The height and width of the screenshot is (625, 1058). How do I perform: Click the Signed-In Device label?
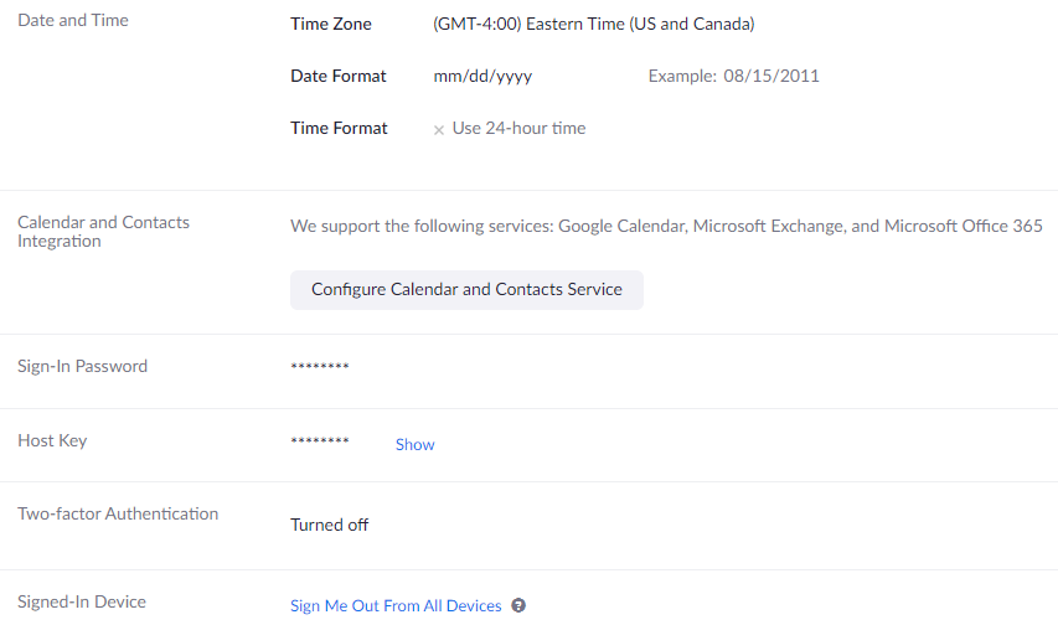(82, 601)
